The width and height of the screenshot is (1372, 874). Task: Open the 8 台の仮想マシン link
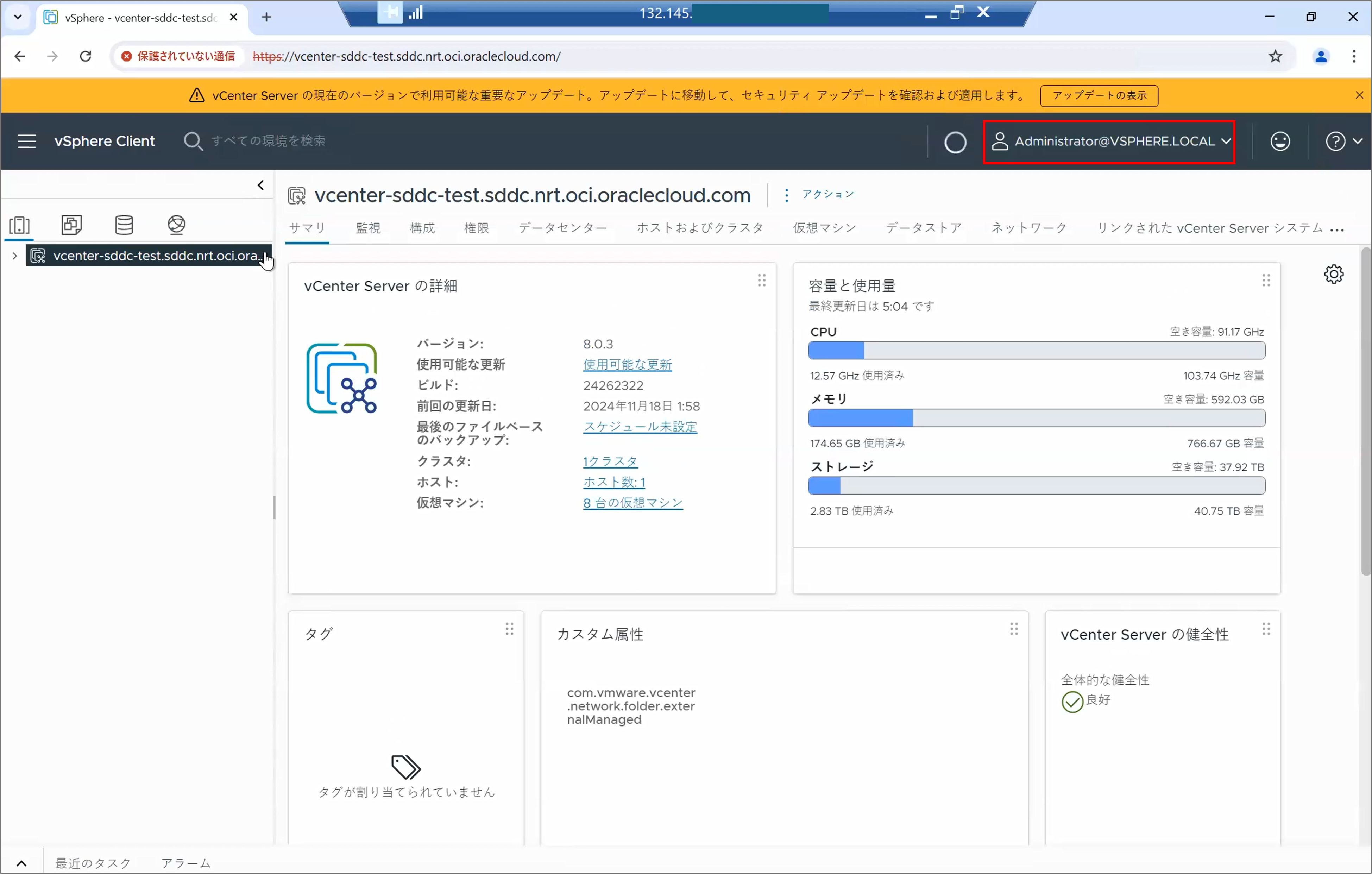633,503
